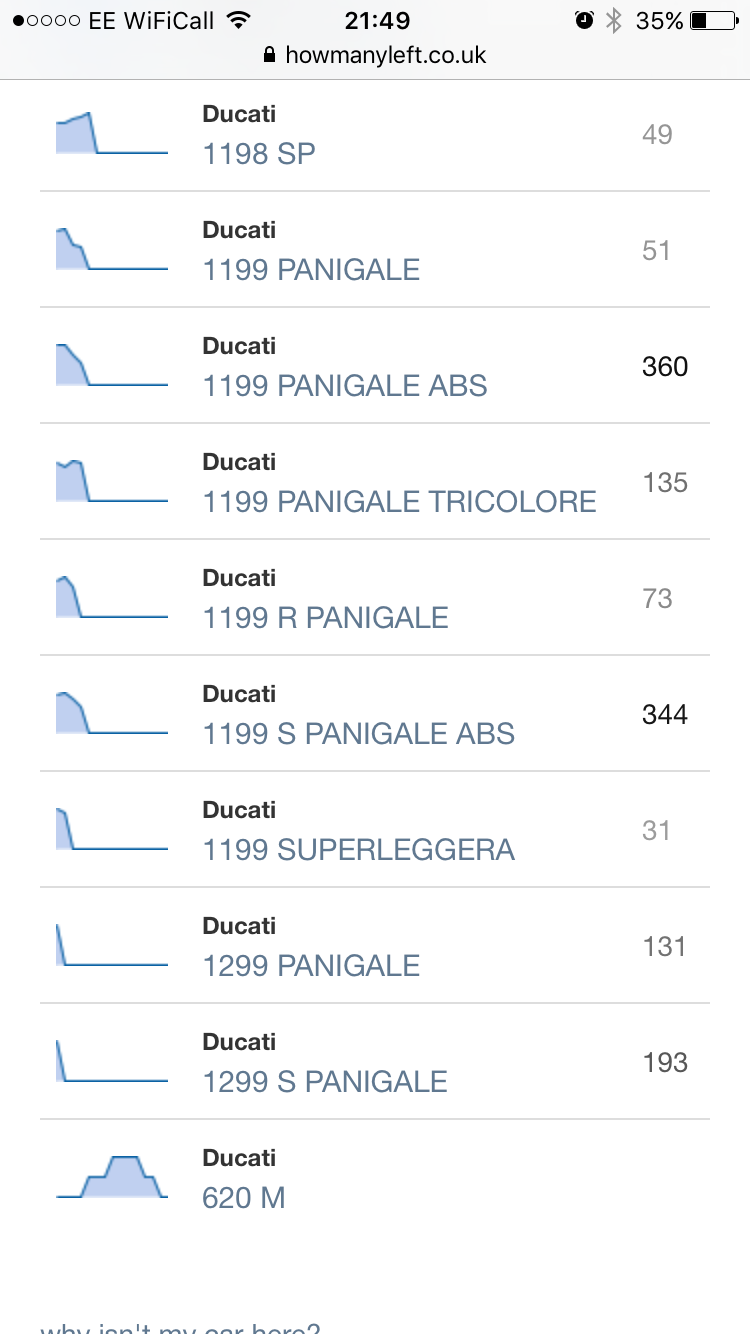750x1334 pixels.
Task: Click the 620 M trend chart thumbnail
Action: [112, 1177]
